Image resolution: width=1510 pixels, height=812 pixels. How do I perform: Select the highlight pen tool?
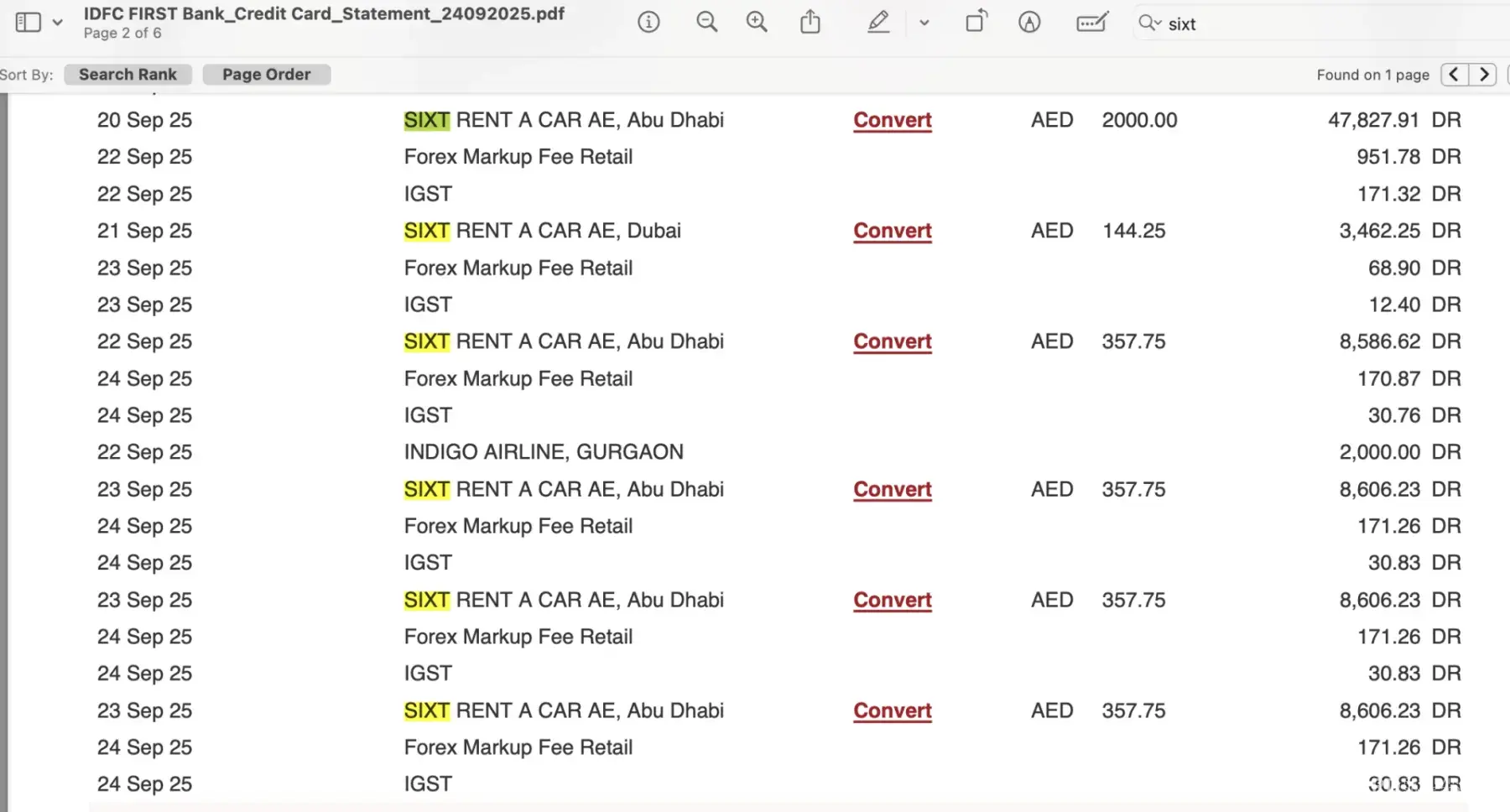tap(877, 23)
